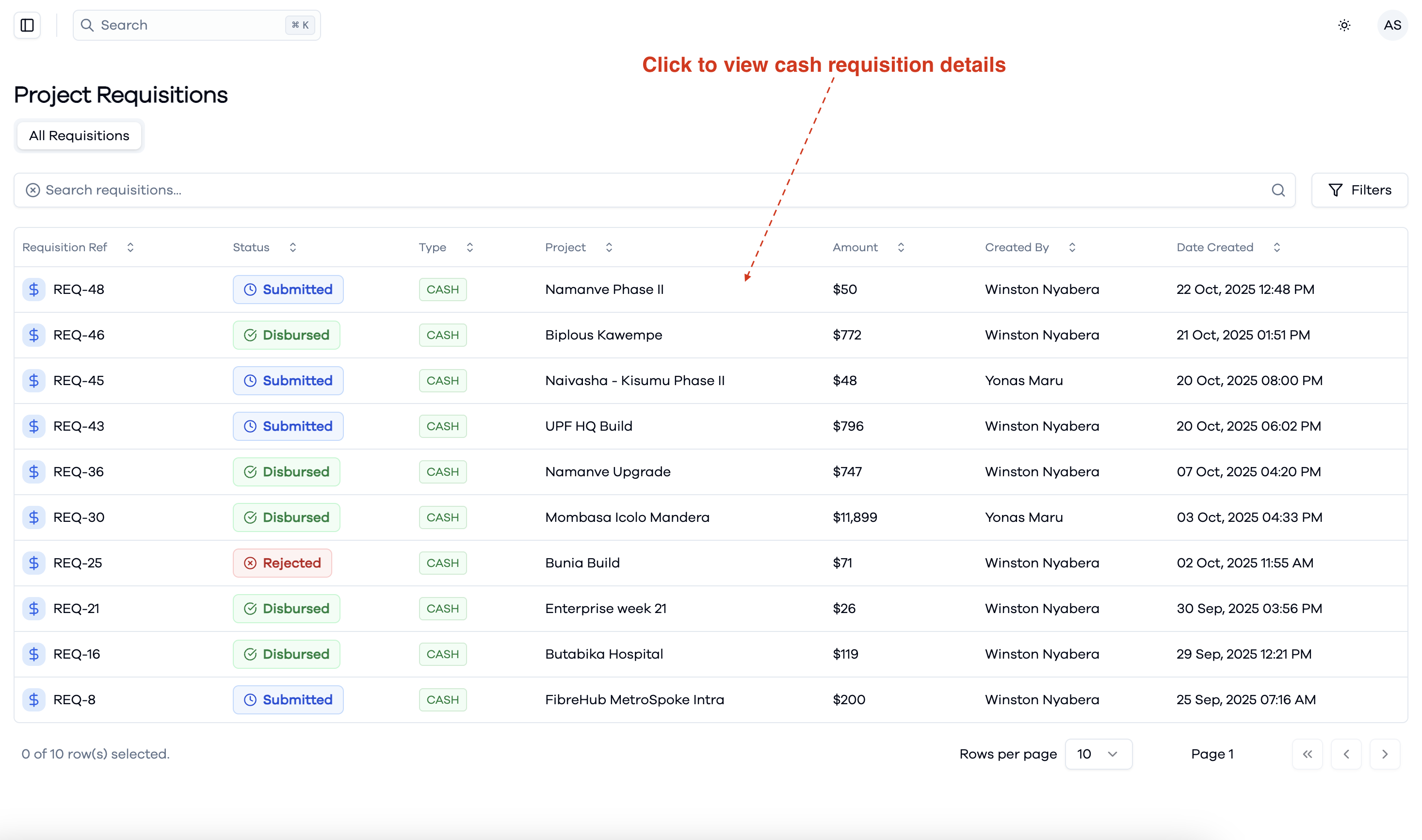Click the dollar icon for REQ-48

coord(34,289)
